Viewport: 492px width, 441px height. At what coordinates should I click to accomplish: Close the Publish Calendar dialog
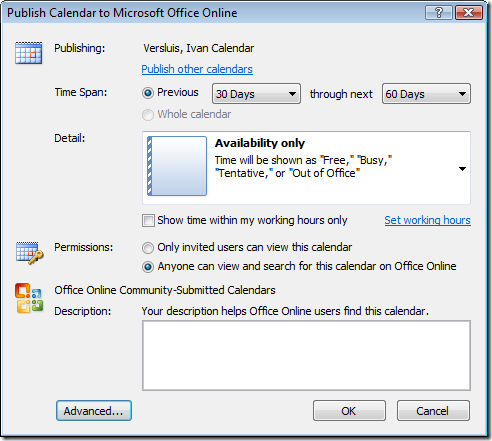(x=469, y=13)
